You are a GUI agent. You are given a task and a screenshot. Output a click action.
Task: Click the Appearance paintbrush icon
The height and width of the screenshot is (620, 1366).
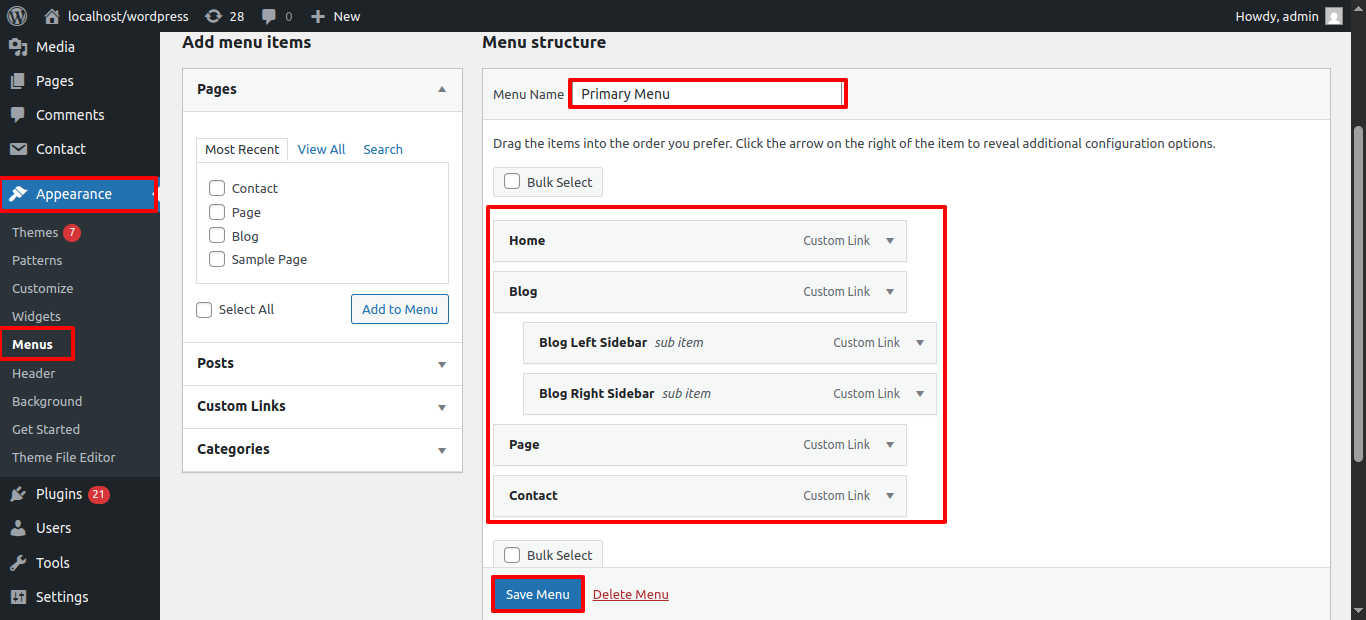pyautogui.click(x=18, y=194)
